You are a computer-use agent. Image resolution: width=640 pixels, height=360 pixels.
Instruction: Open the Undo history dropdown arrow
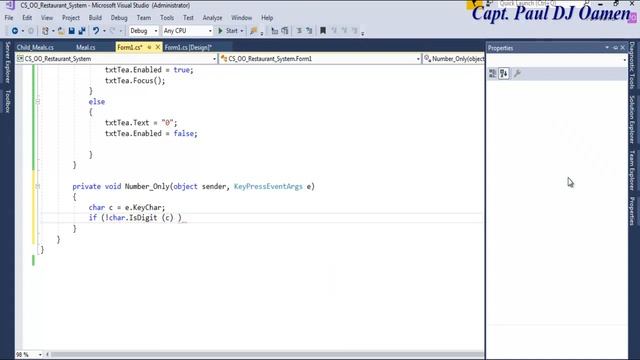(x=104, y=31)
